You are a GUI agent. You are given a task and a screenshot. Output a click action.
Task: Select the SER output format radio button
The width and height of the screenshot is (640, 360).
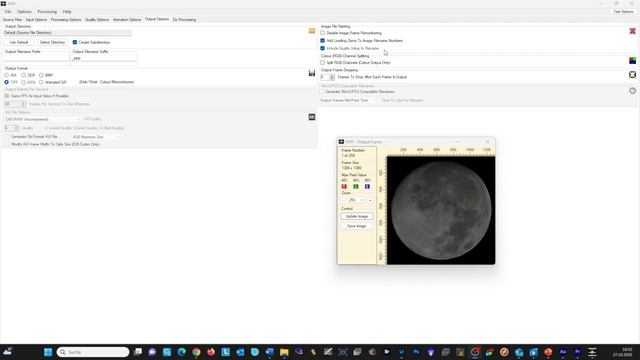click(x=24, y=75)
